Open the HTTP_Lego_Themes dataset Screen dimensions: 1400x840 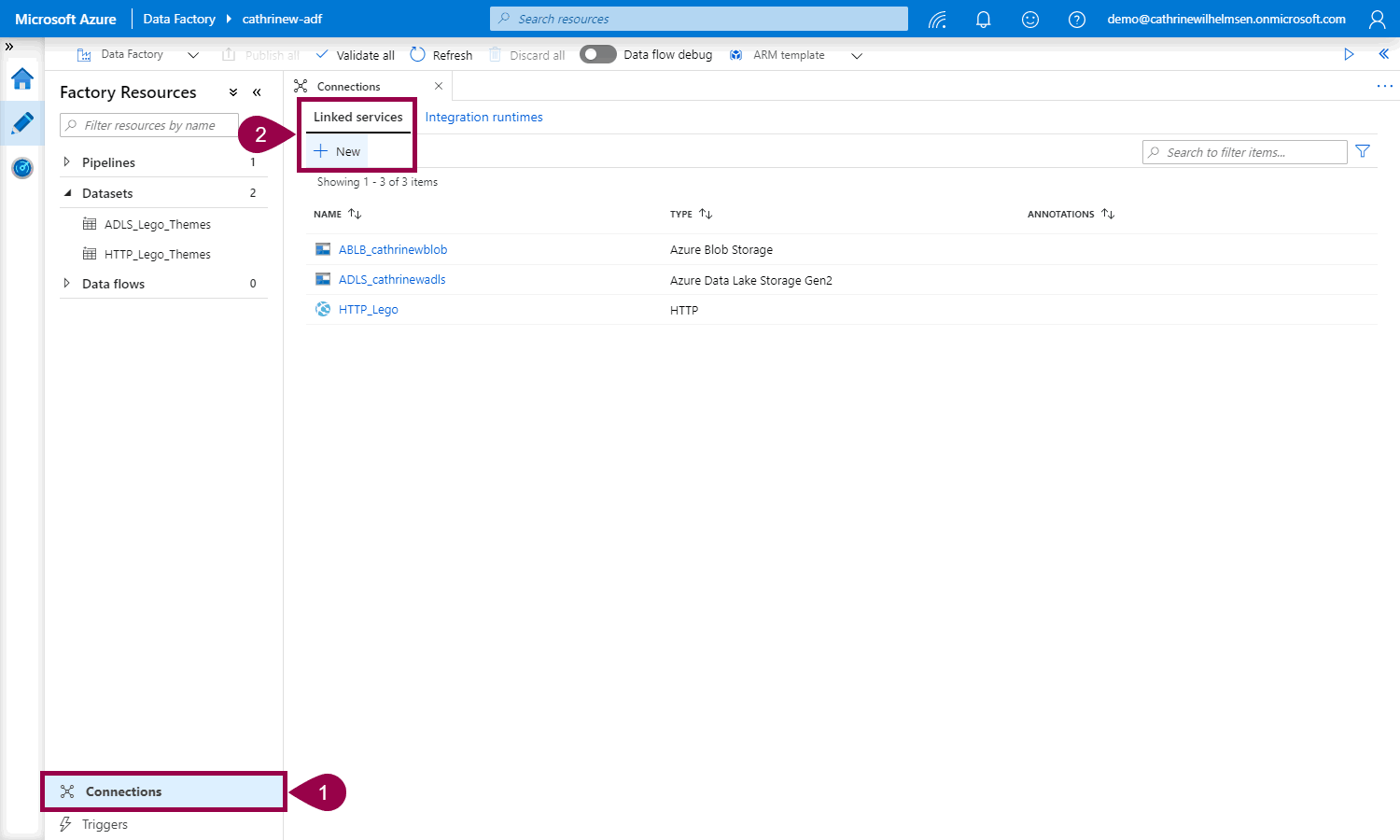157,255
